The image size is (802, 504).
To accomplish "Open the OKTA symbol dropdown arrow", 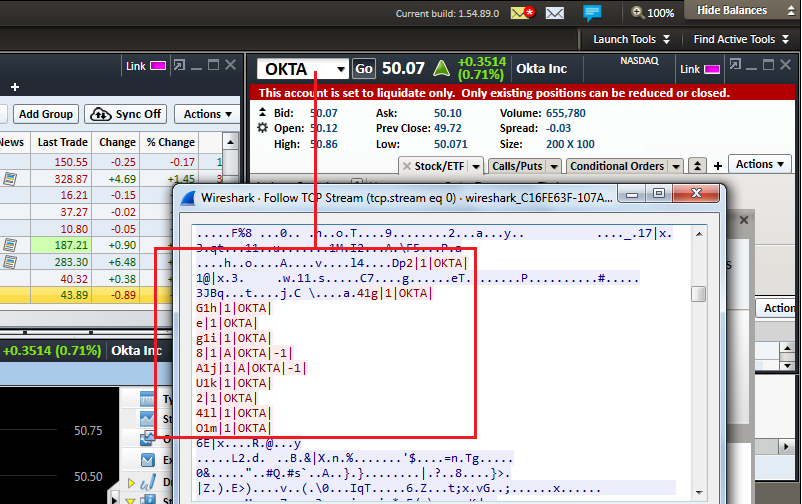I will pyautogui.click(x=341, y=69).
